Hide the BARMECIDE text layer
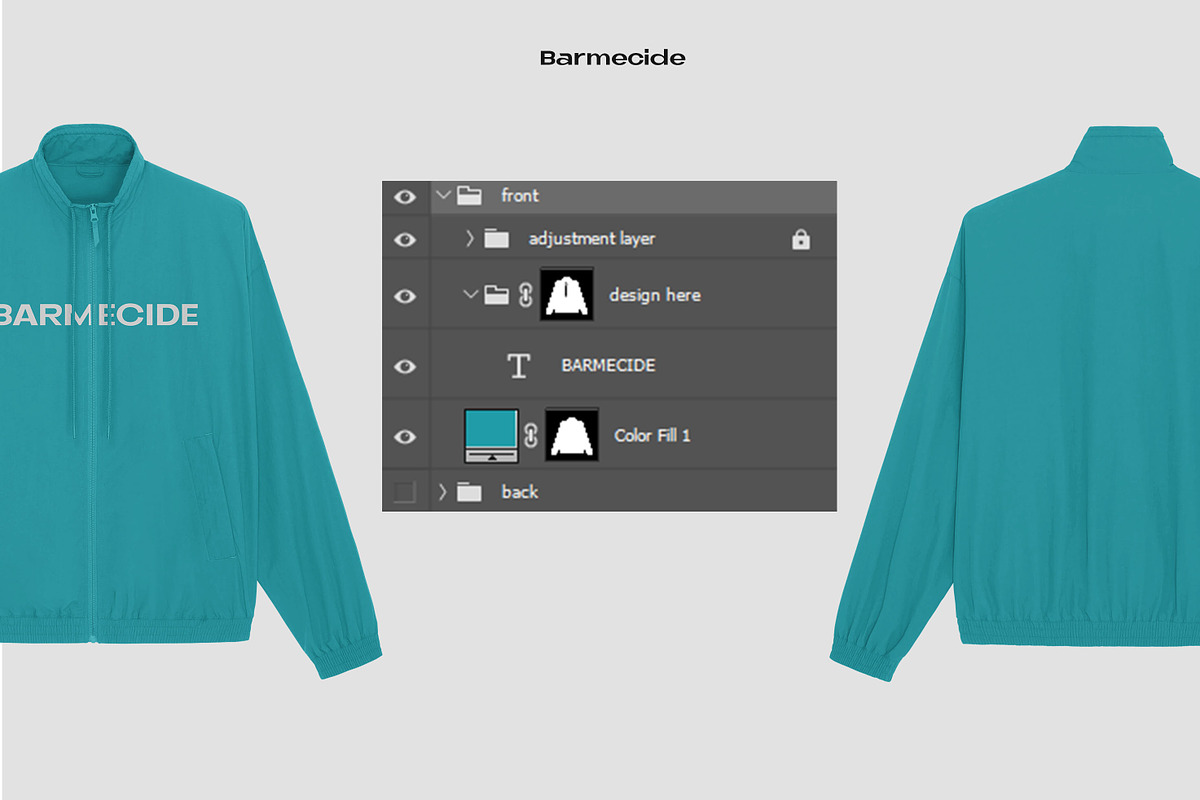 (405, 366)
